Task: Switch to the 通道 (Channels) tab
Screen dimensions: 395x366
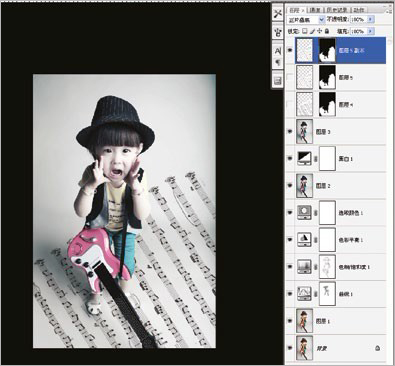Action: click(315, 10)
